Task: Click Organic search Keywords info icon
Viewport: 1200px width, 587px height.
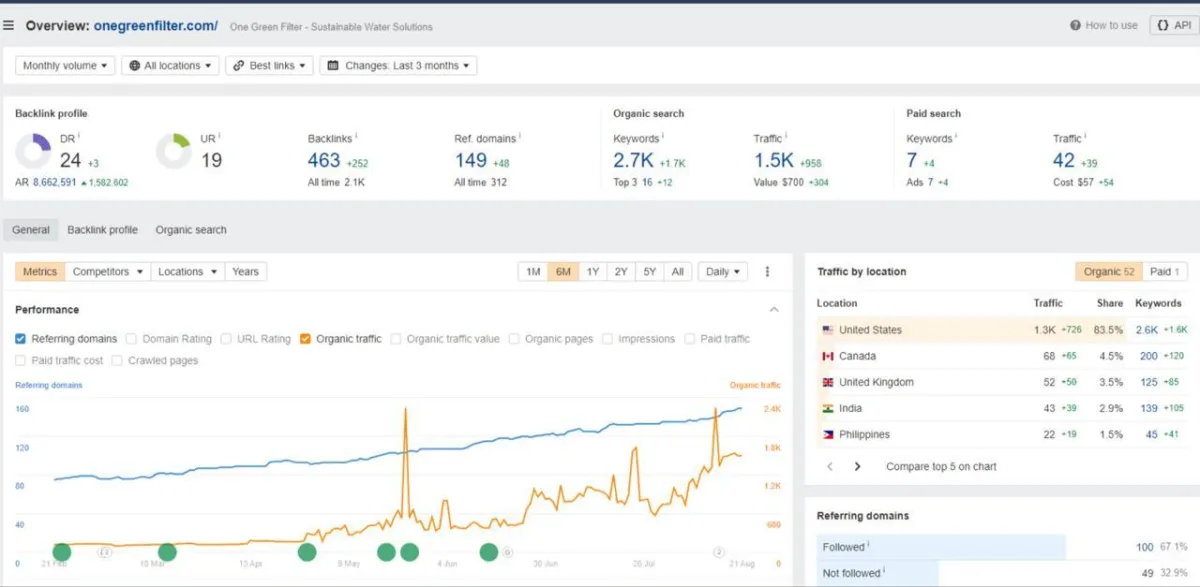Action: point(663,136)
